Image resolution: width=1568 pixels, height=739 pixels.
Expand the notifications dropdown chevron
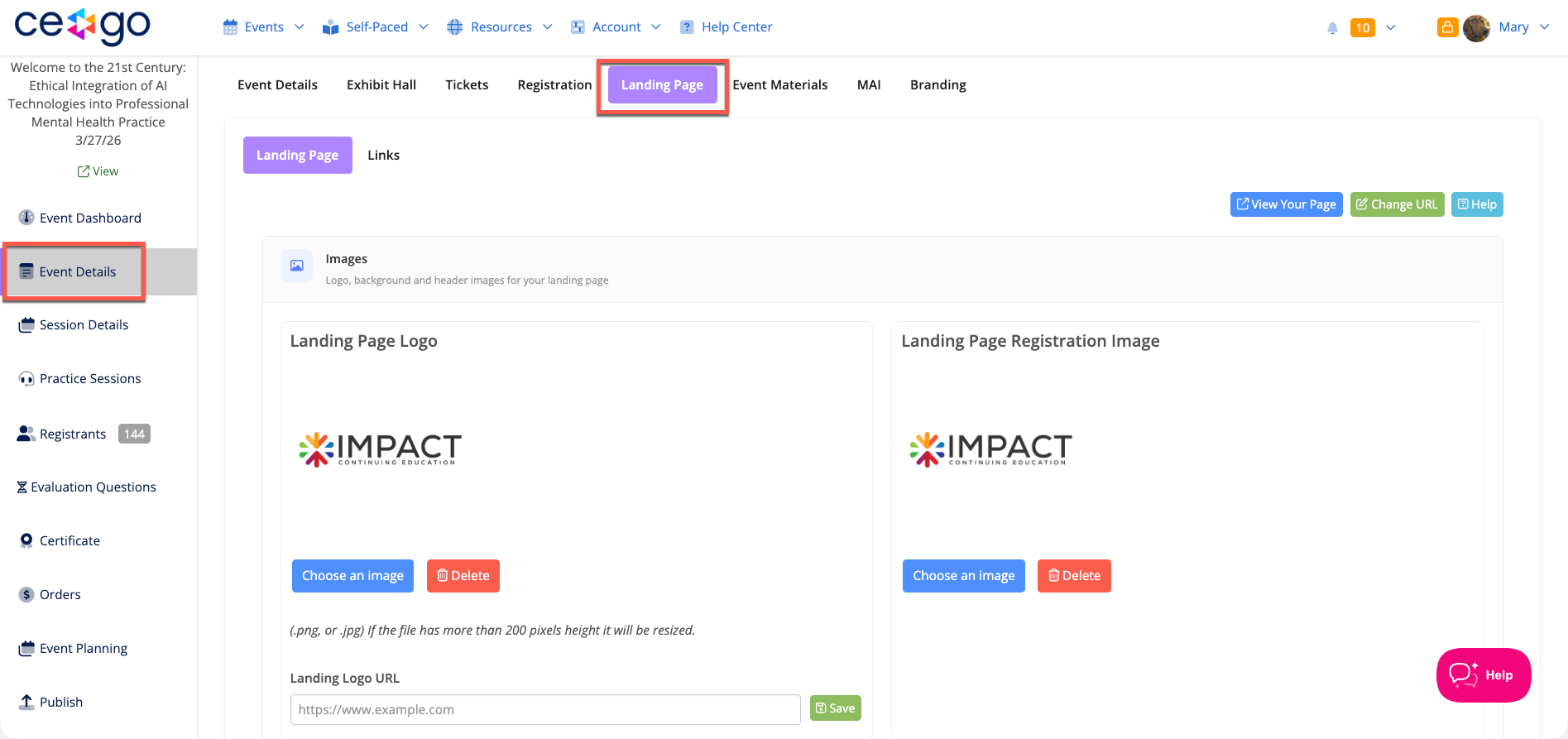point(1391,27)
